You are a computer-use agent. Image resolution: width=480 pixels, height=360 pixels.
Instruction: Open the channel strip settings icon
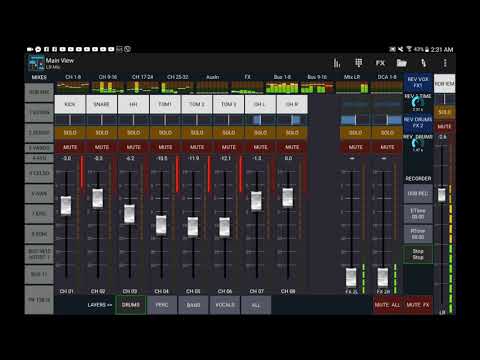358,63
